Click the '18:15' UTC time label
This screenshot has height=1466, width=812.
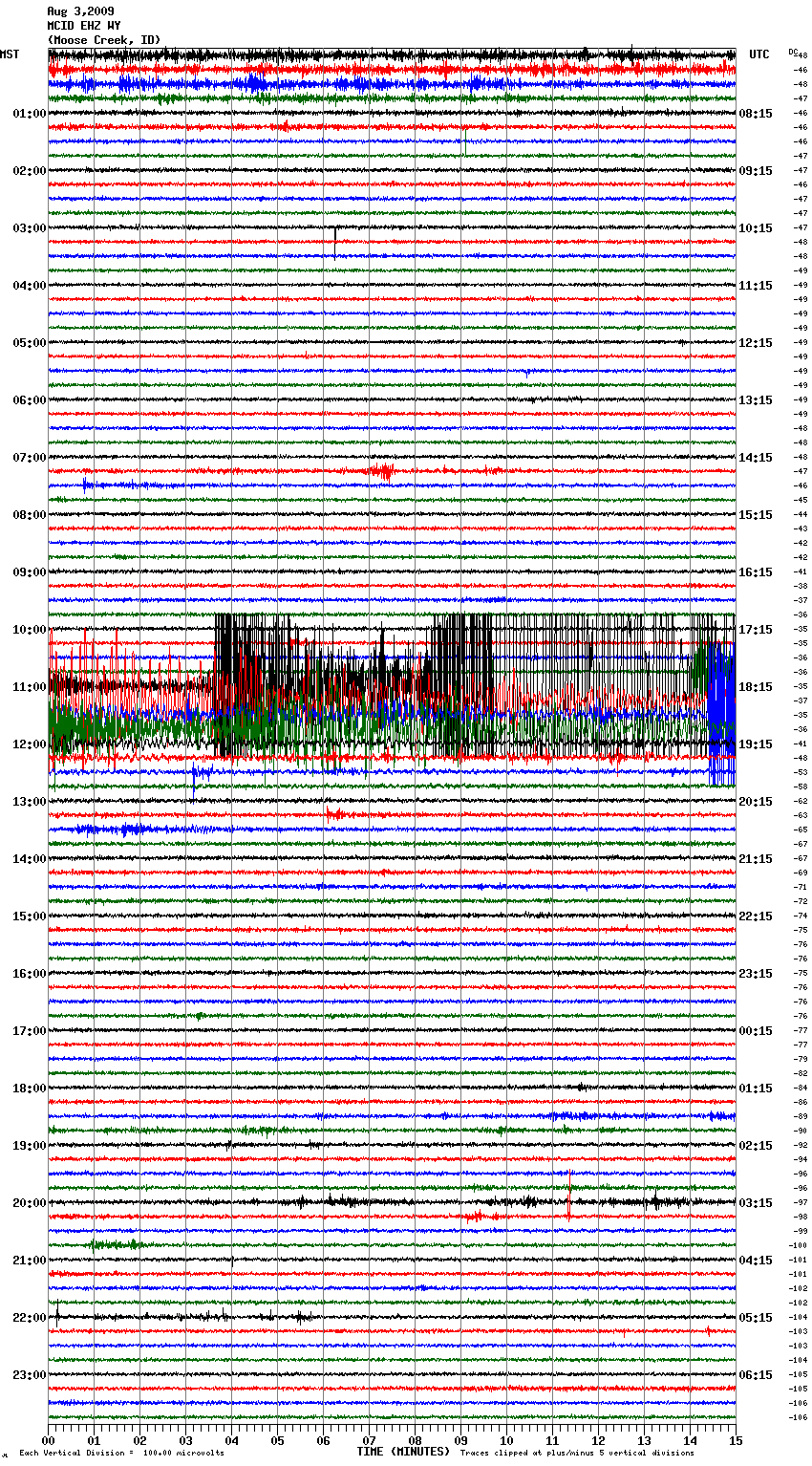pos(756,687)
